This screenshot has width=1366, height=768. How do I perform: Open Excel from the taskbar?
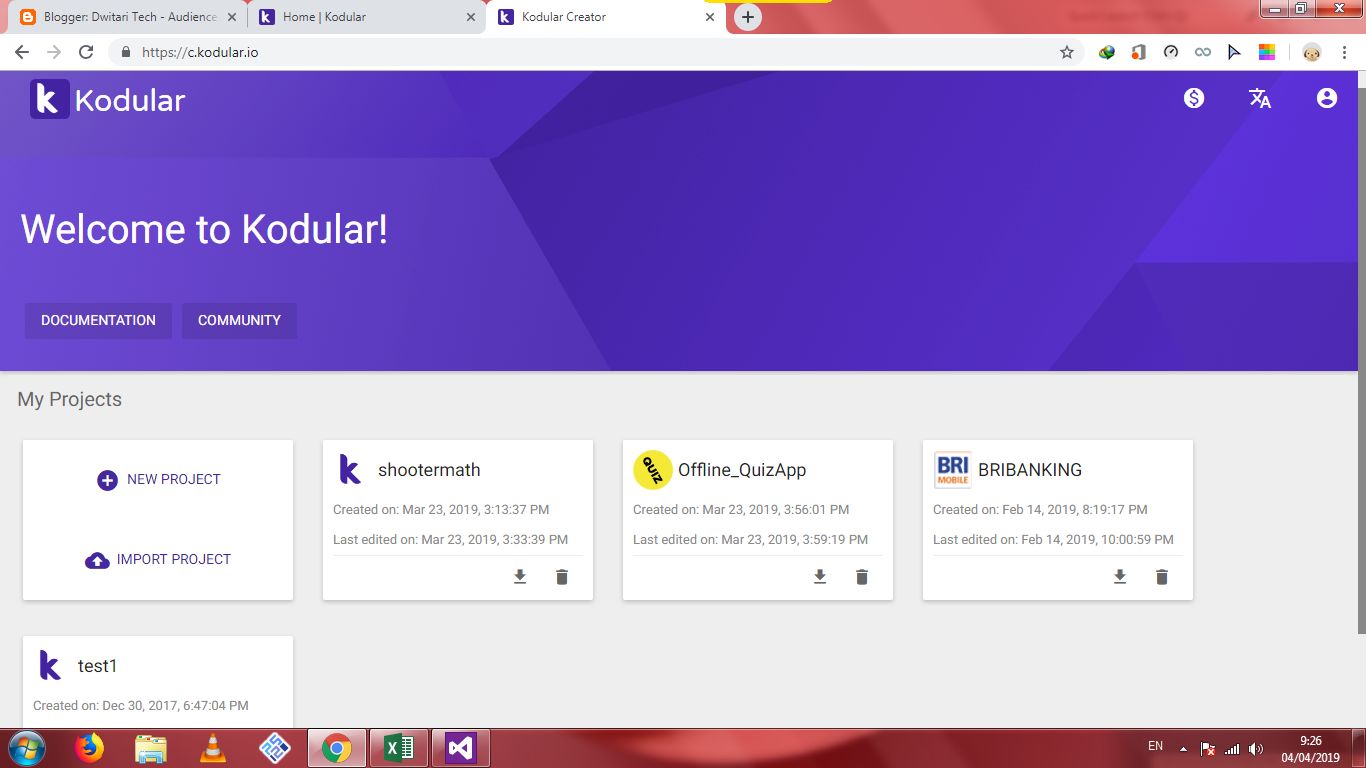coord(398,747)
